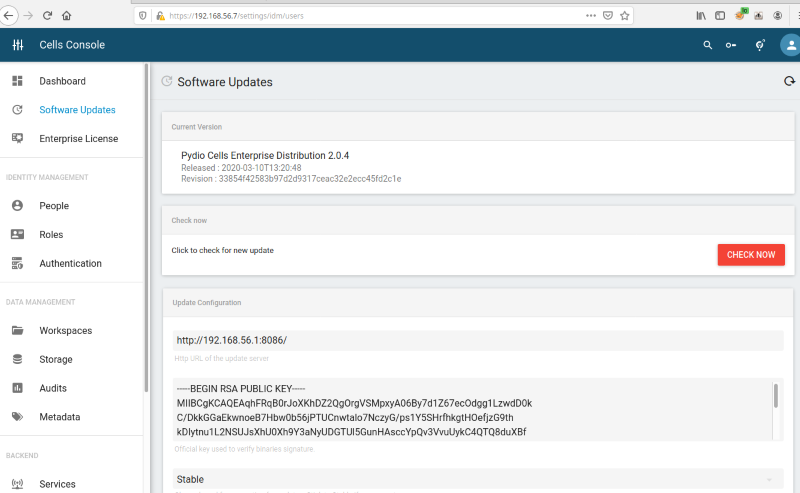Open Authentication settings
The width and height of the screenshot is (800, 493).
[x=70, y=263]
